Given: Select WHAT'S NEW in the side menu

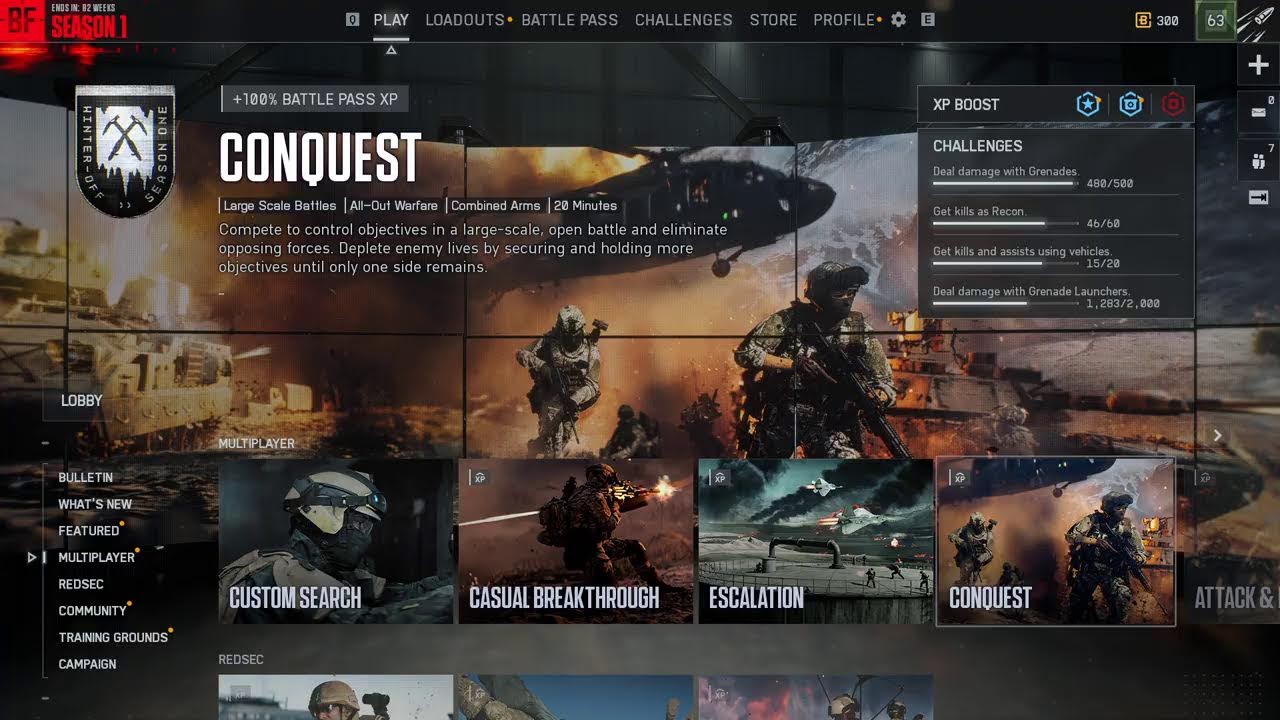Looking at the screenshot, I should [x=95, y=504].
